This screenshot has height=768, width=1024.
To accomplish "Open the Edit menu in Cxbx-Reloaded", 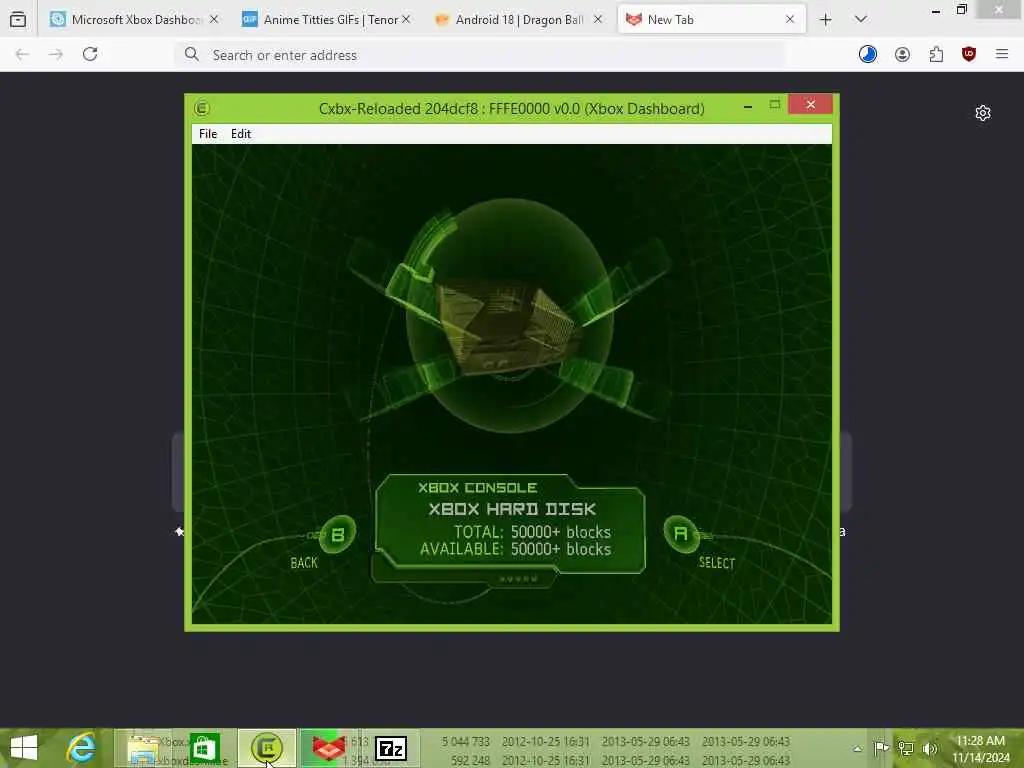I will coord(240,134).
